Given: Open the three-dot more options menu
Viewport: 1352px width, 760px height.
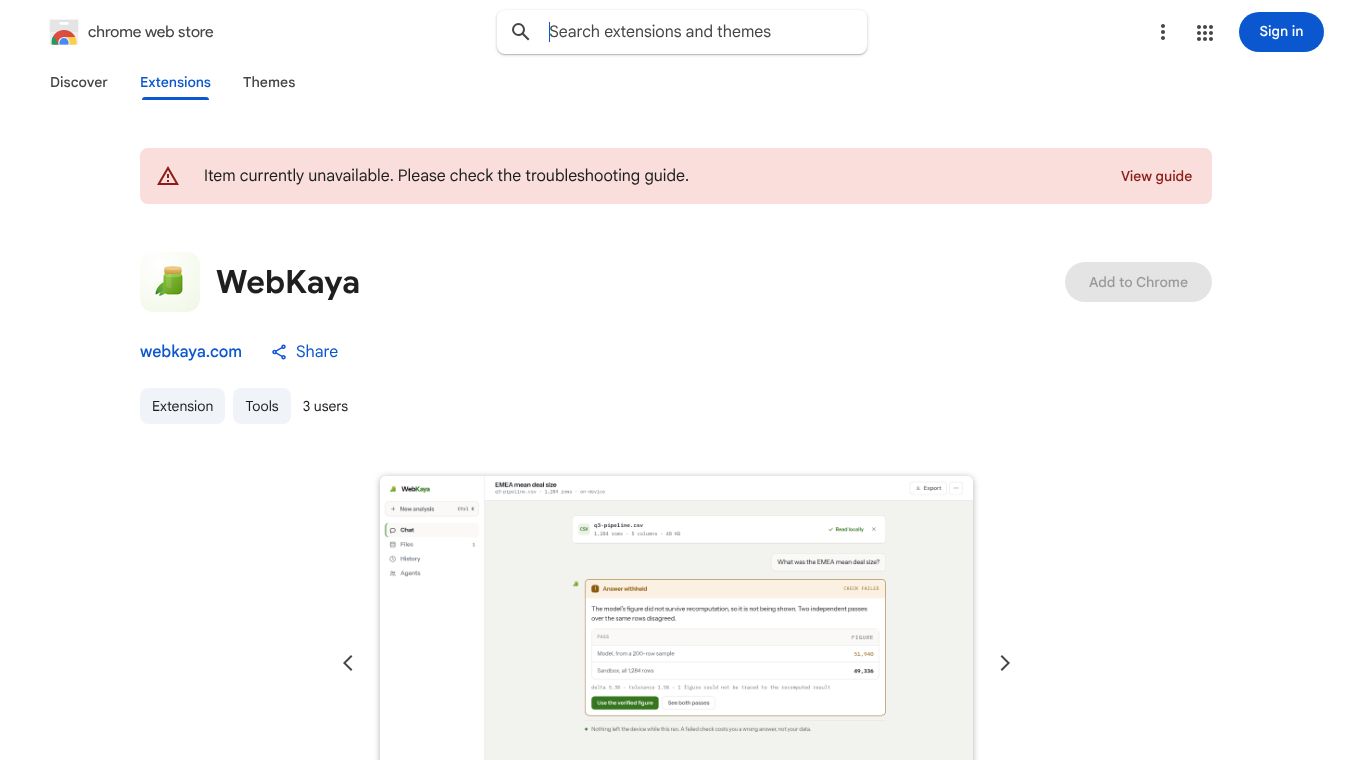Looking at the screenshot, I should tap(1162, 32).
